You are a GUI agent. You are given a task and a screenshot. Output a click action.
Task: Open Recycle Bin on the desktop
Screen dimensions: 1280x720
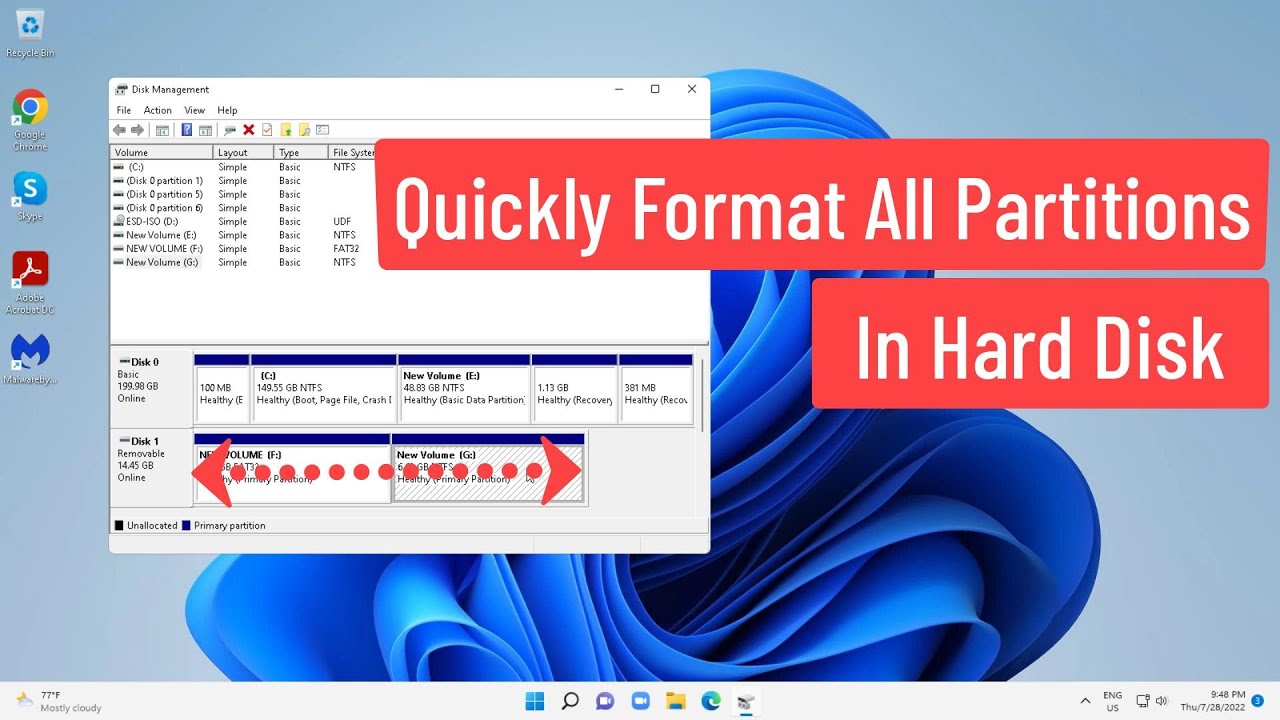pyautogui.click(x=30, y=34)
